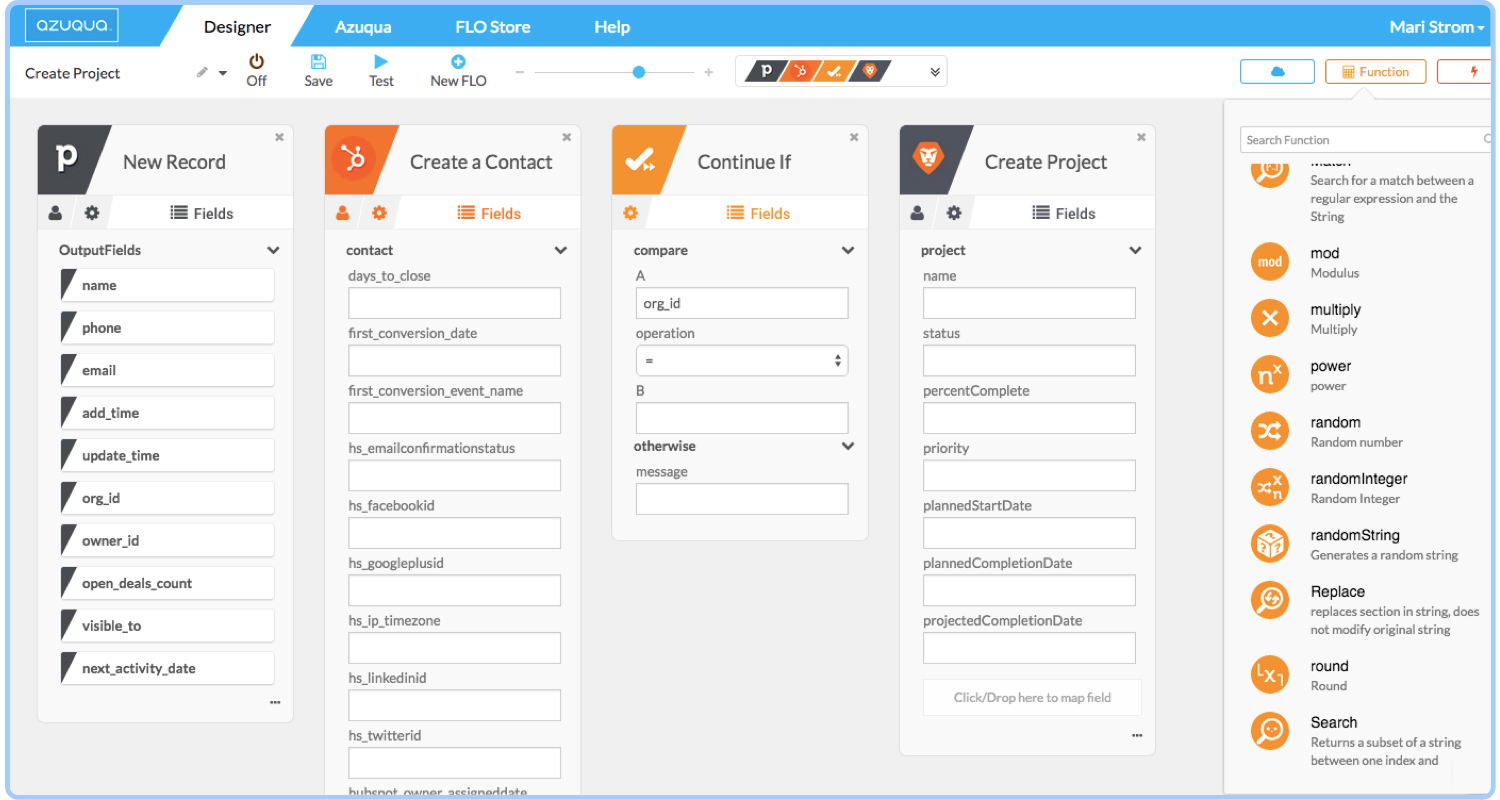Open the New Record card user account icon

coord(55,213)
